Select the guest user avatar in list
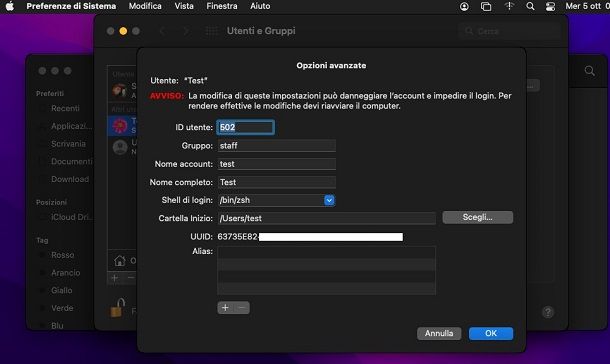This screenshot has width=610, height=364. tap(120, 147)
